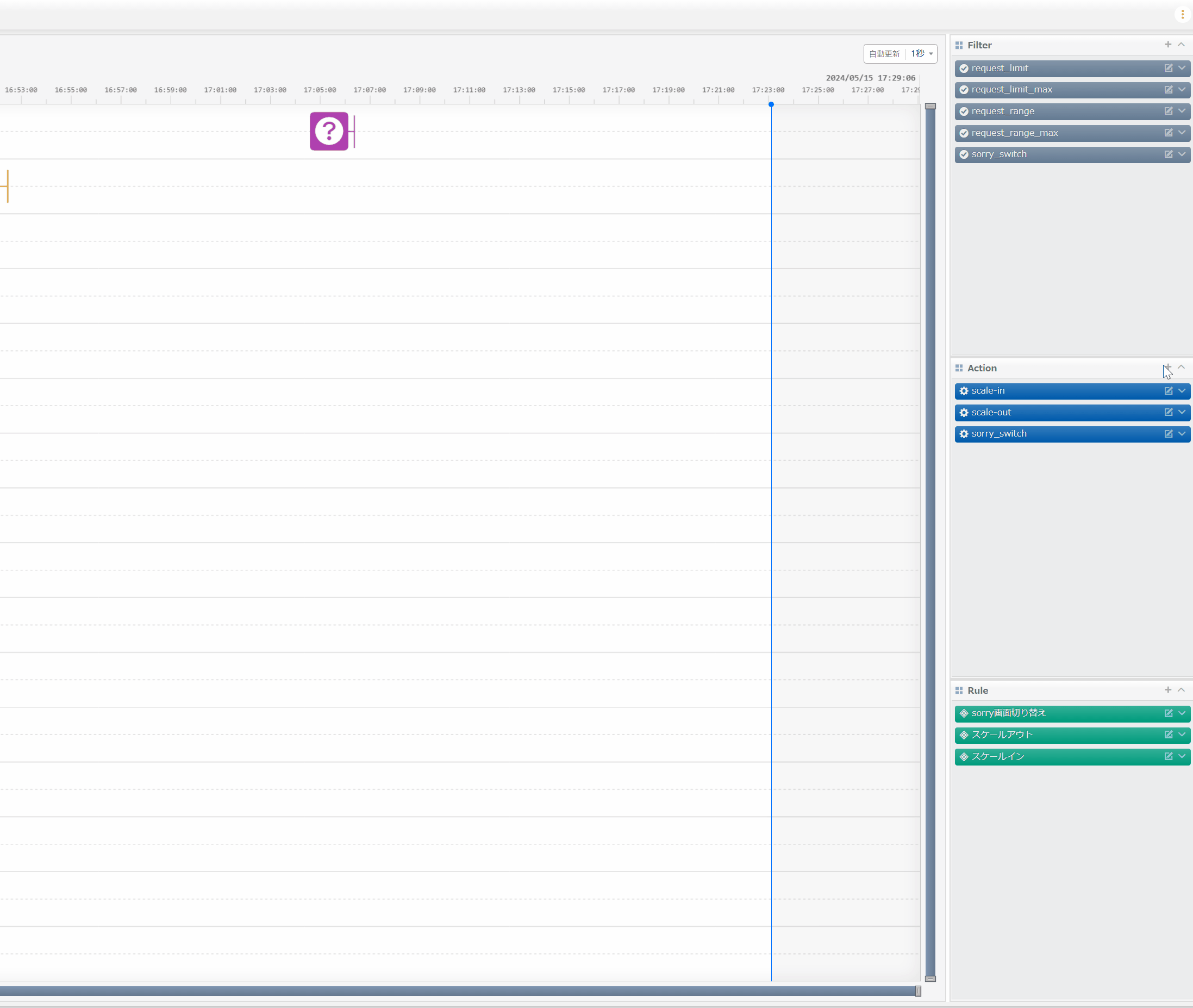
Task: Add a new Filter with plus icon
Action: (x=1168, y=45)
